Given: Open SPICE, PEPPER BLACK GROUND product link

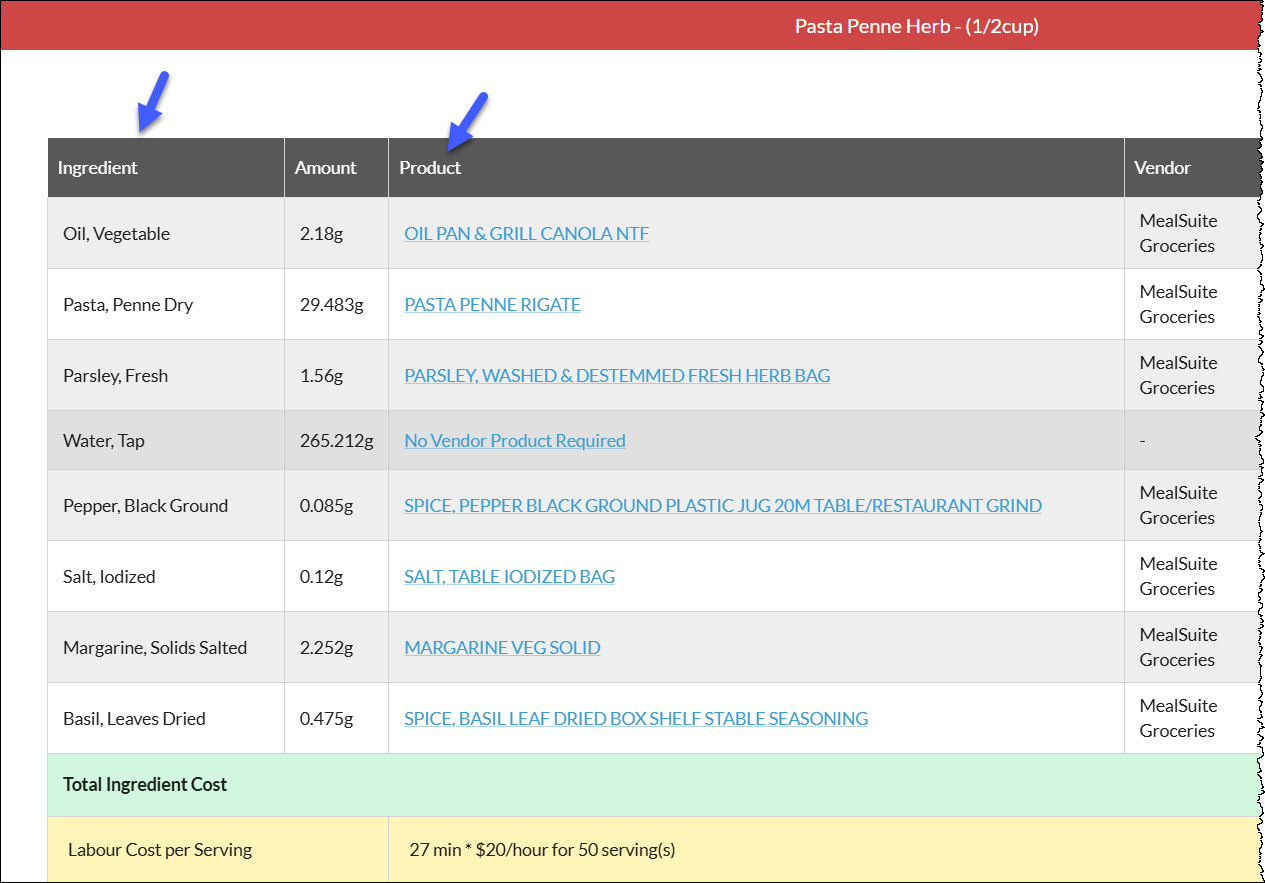Looking at the screenshot, I should [x=723, y=505].
